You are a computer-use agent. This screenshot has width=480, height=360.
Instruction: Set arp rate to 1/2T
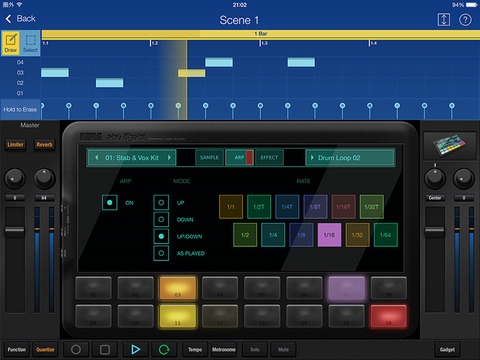click(259, 207)
